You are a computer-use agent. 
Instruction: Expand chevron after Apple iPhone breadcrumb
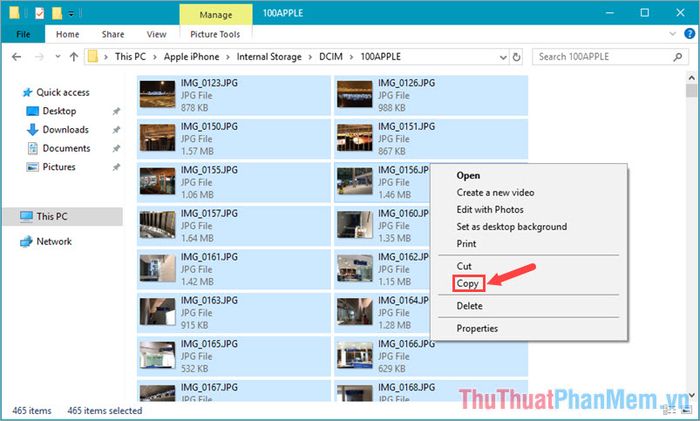tap(228, 57)
